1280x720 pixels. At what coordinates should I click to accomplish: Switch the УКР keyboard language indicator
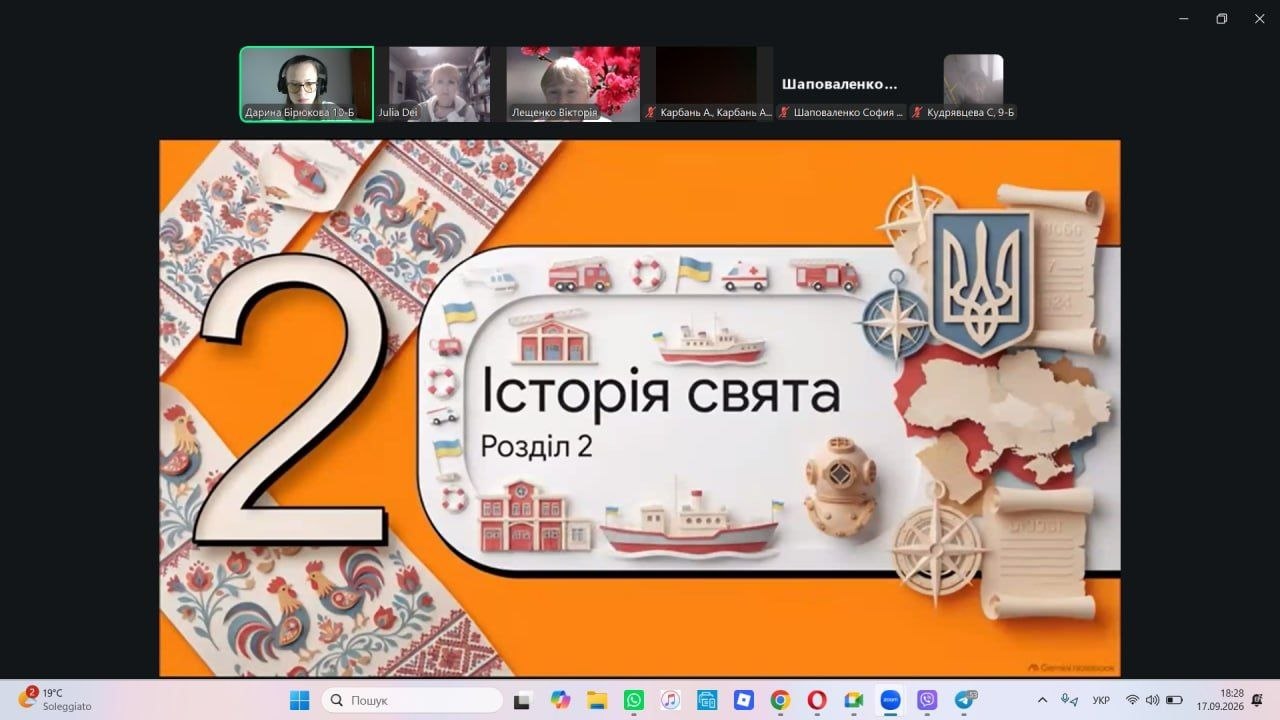click(x=1101, y=700)
